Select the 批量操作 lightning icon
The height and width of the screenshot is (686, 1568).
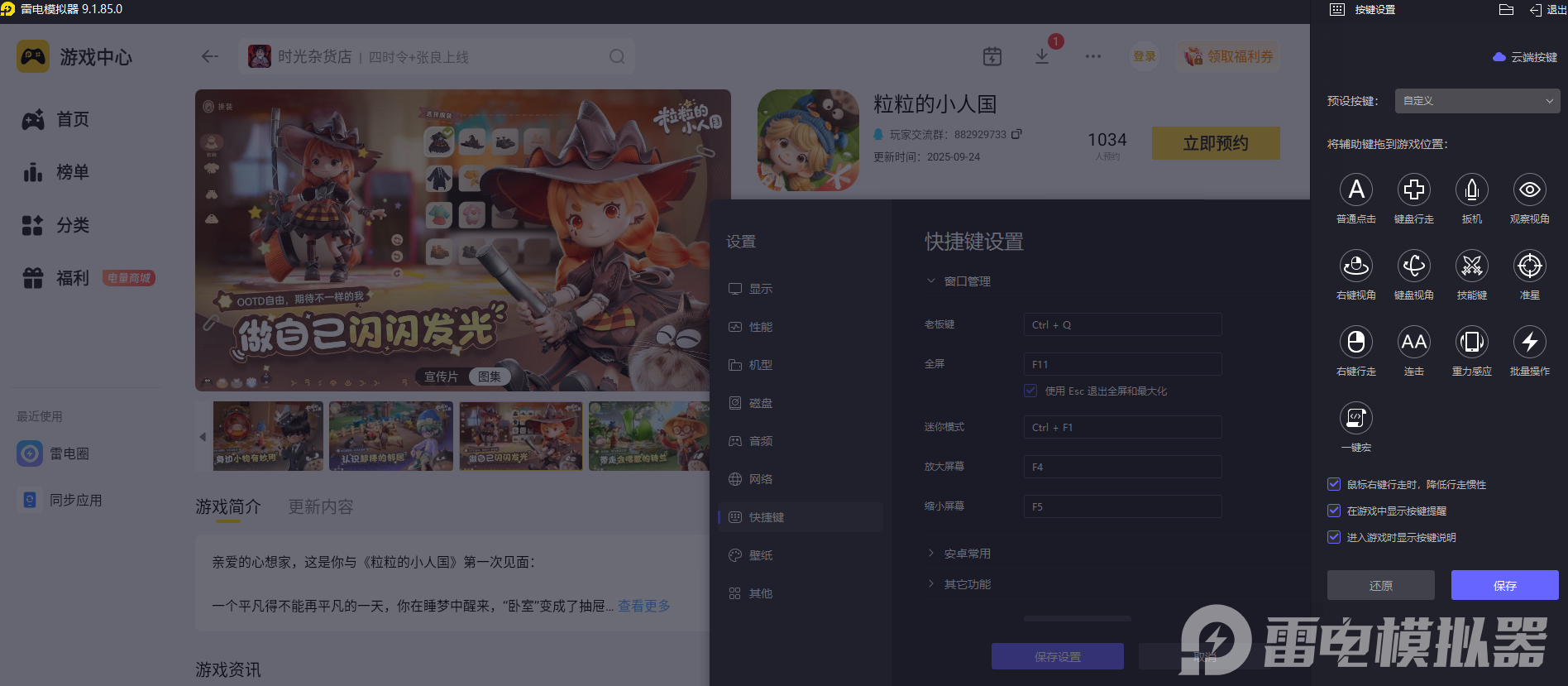[1530, 342]
